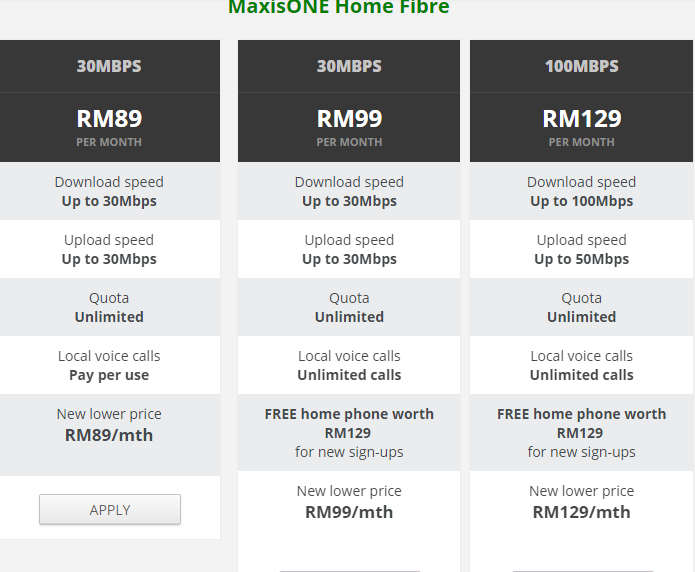Click the APPLY button for RM89 plan

[x=110, y=509]
